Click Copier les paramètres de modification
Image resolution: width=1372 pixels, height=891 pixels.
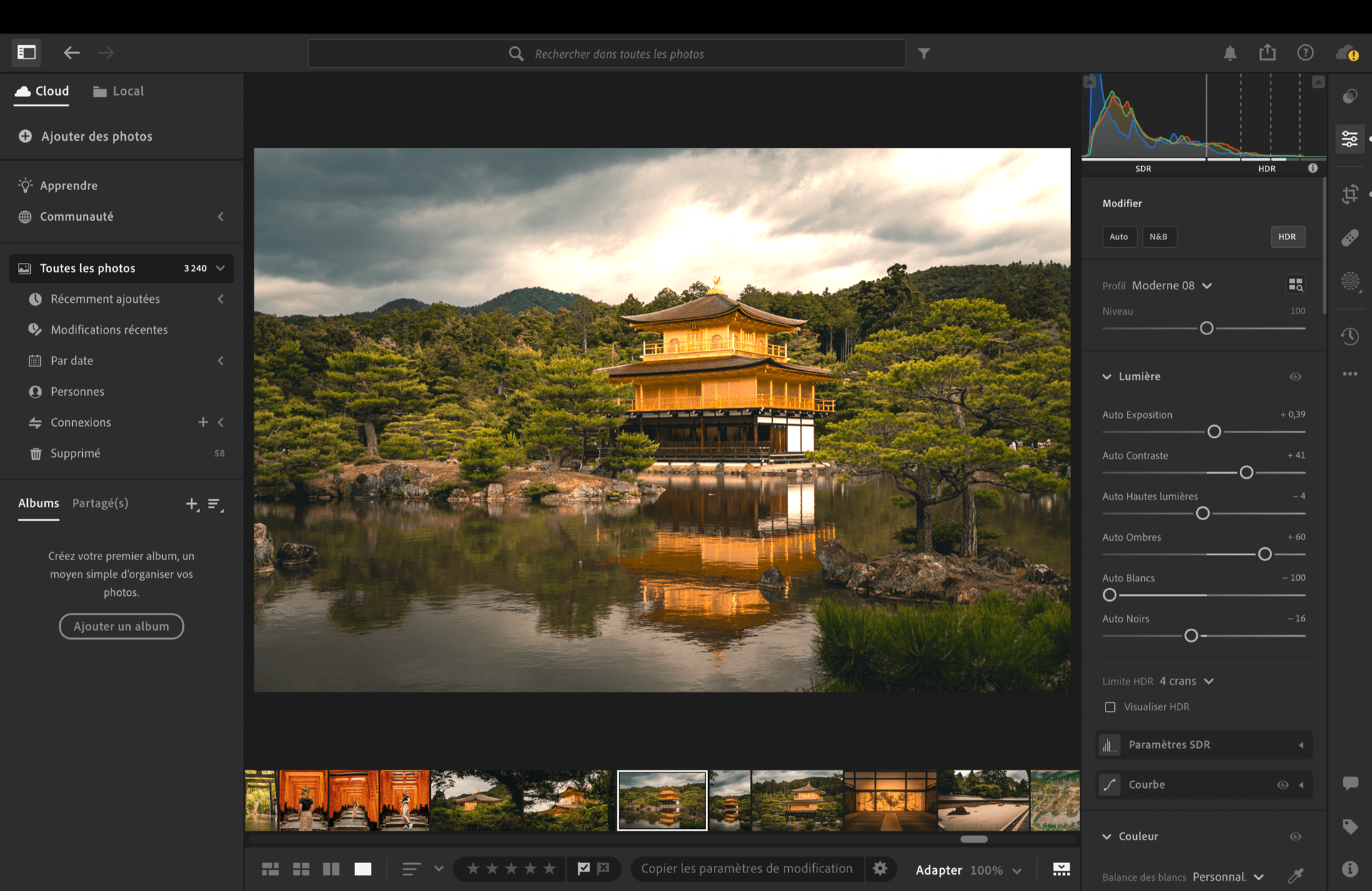pos(746,868)
